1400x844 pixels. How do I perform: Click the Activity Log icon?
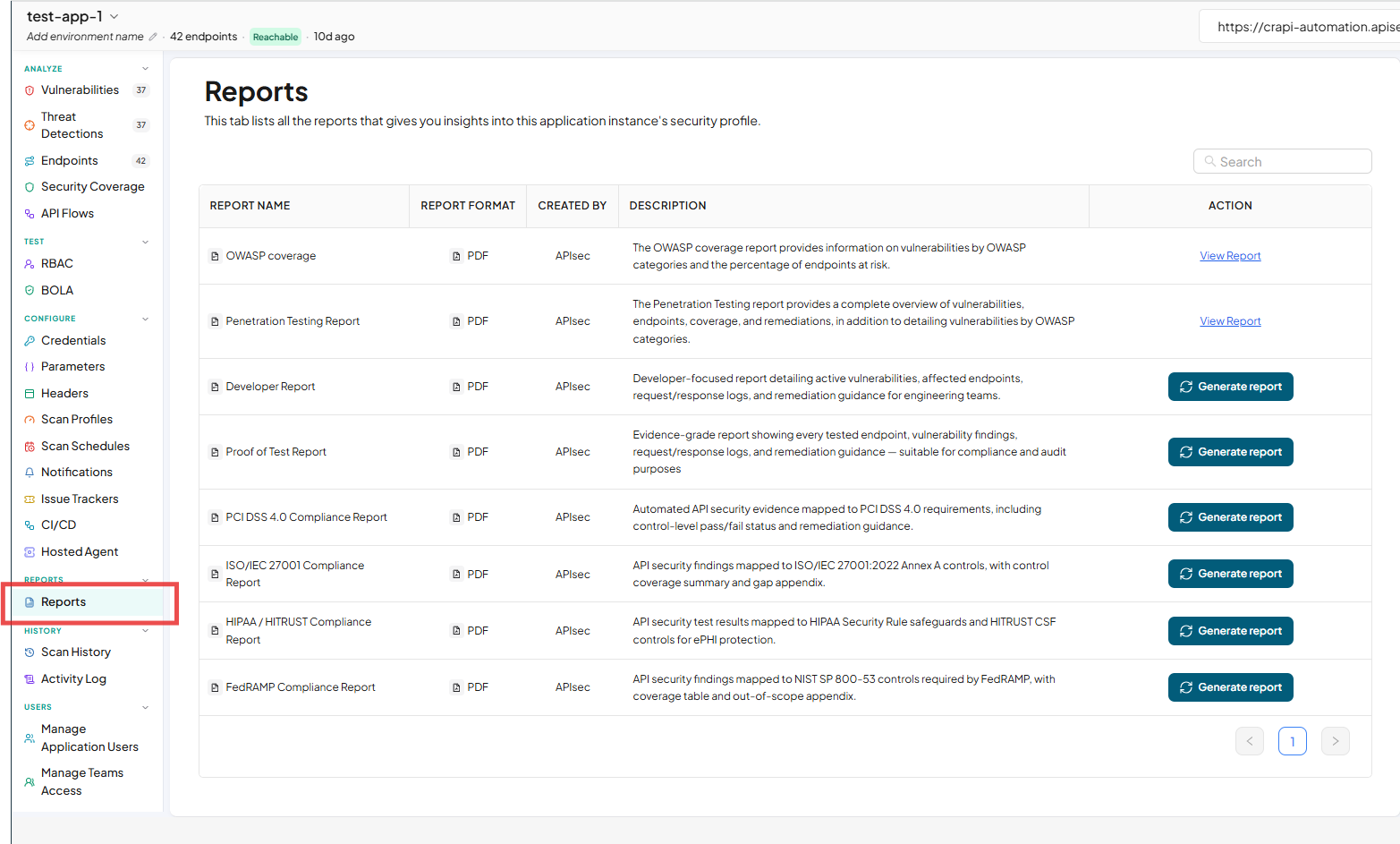tap(30, 679)
